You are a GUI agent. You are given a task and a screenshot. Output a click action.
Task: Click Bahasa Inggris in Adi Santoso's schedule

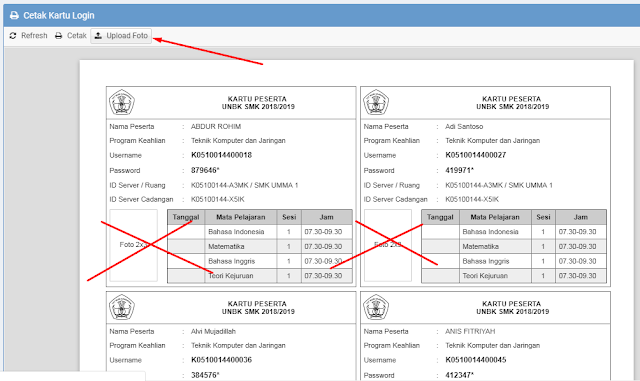point(486,261)
